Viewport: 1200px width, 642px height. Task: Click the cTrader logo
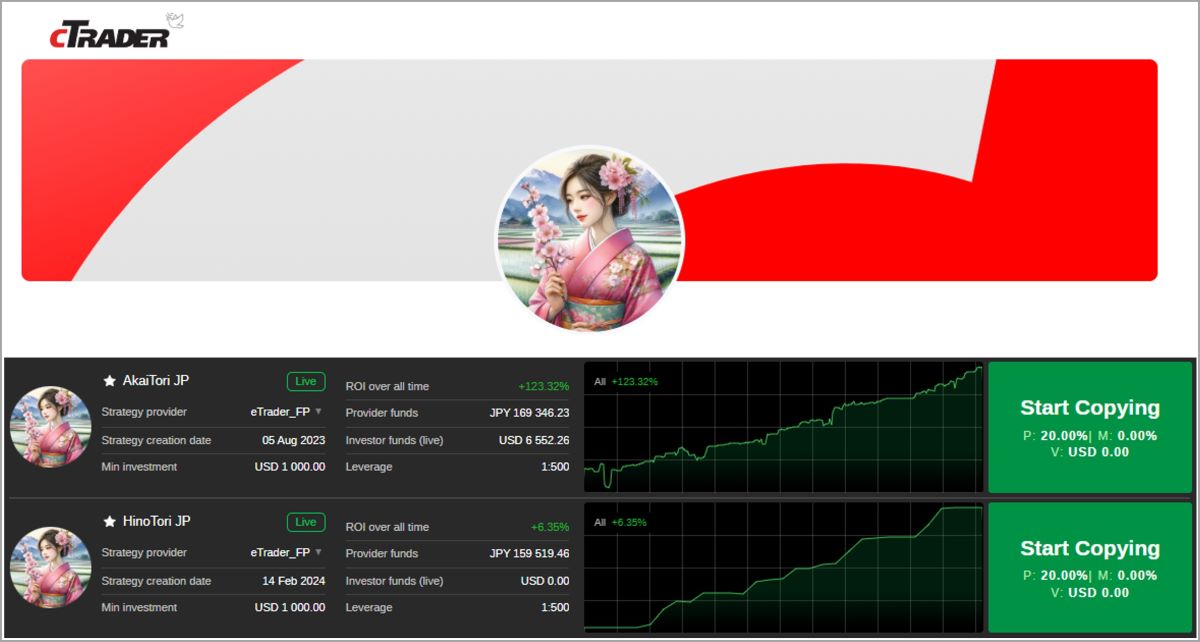[x=110, y=33]
